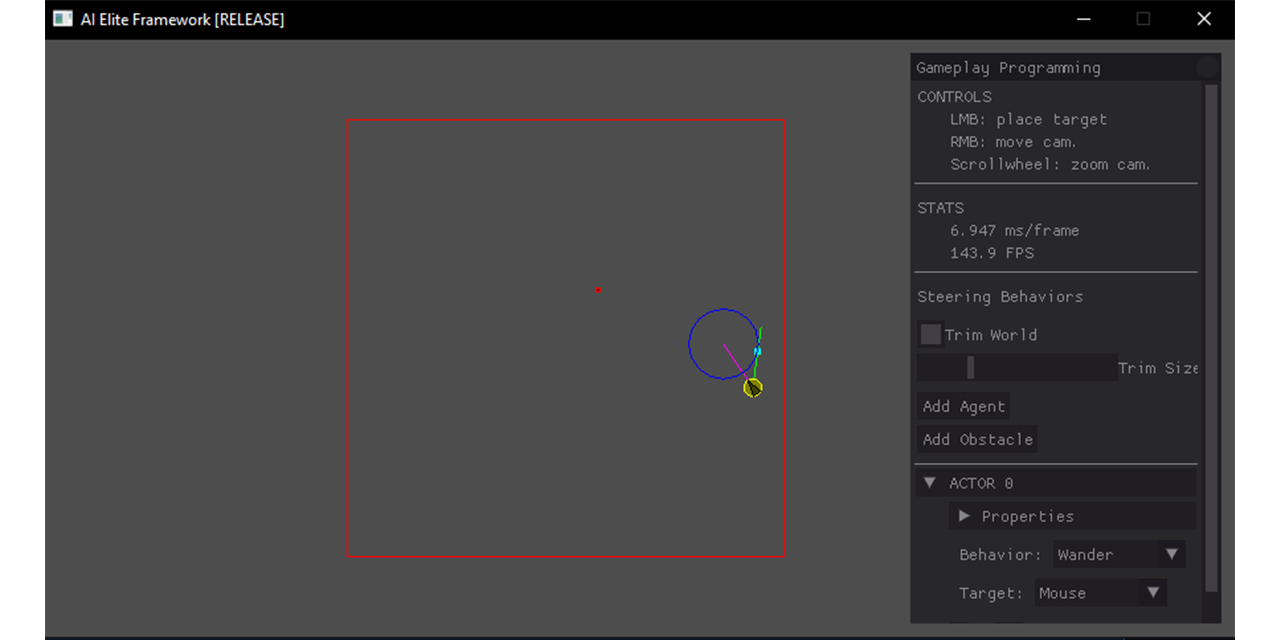Click the Gameplay Programming panel title

click(x=1008, y=67)
